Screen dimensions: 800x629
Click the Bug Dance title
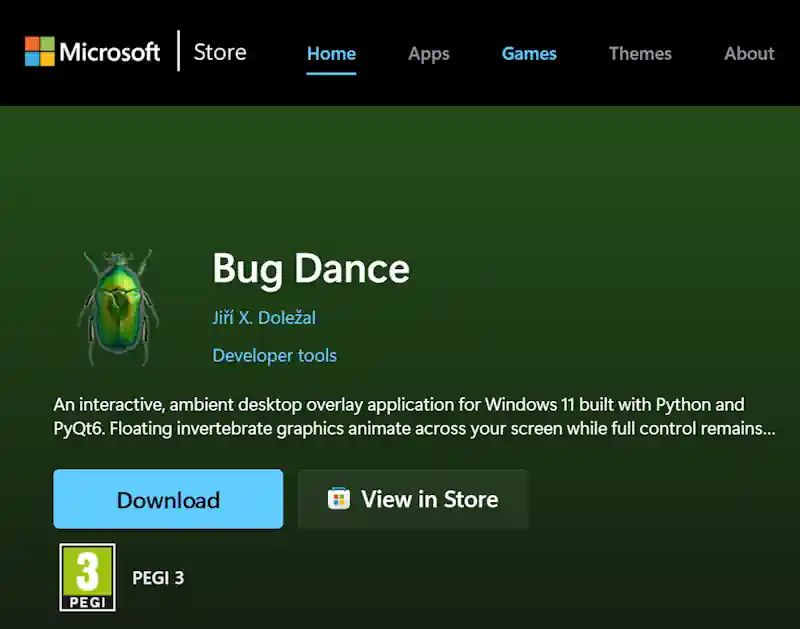311,269
